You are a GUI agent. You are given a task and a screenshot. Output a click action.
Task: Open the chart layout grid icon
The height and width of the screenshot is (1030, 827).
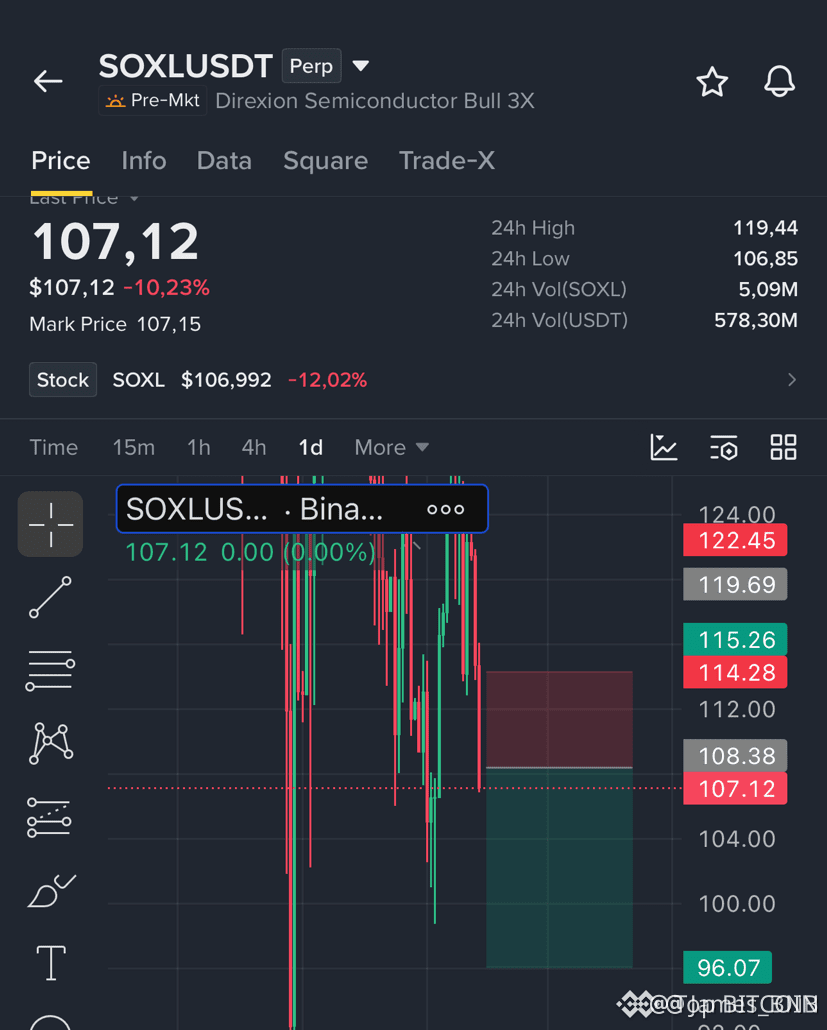coord(783,447)
